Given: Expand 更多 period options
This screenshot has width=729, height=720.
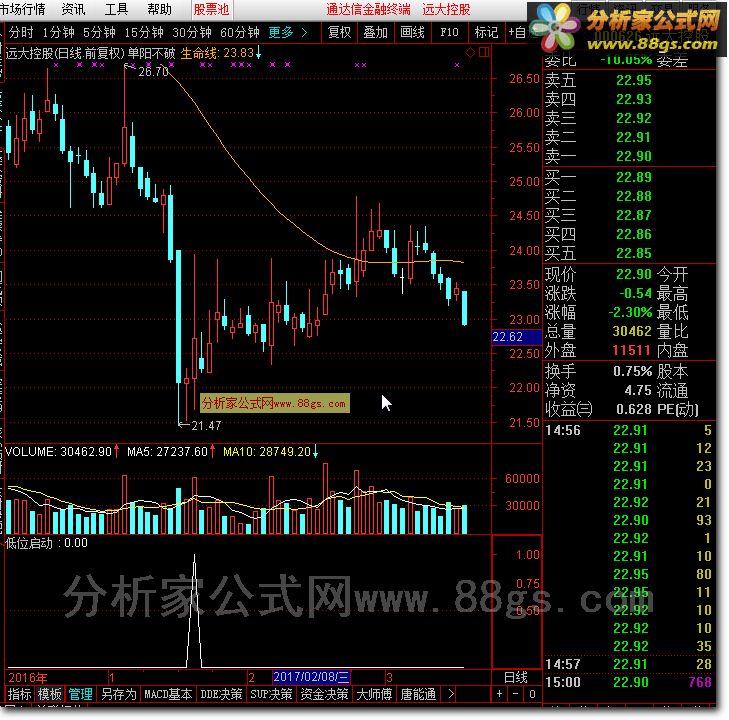Looking at the screenshot, I should click(288, 33).
